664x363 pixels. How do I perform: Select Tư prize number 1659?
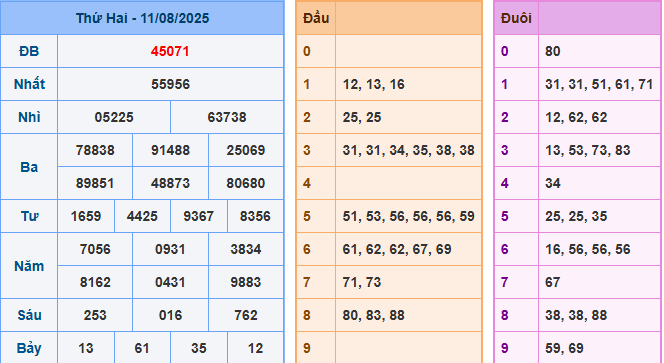click(86, 216)
